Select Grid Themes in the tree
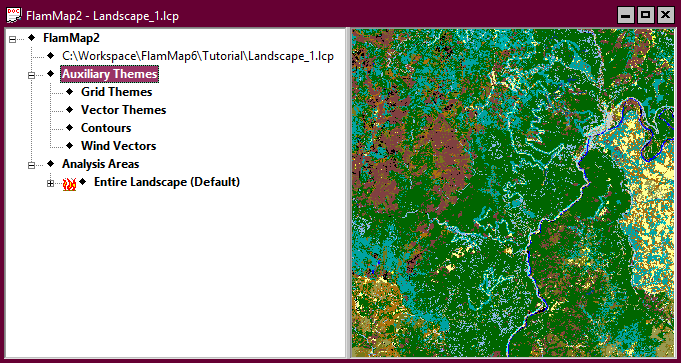Image resolution: width=681 pixels, height=363 pixels. click(x=116, y=92)
